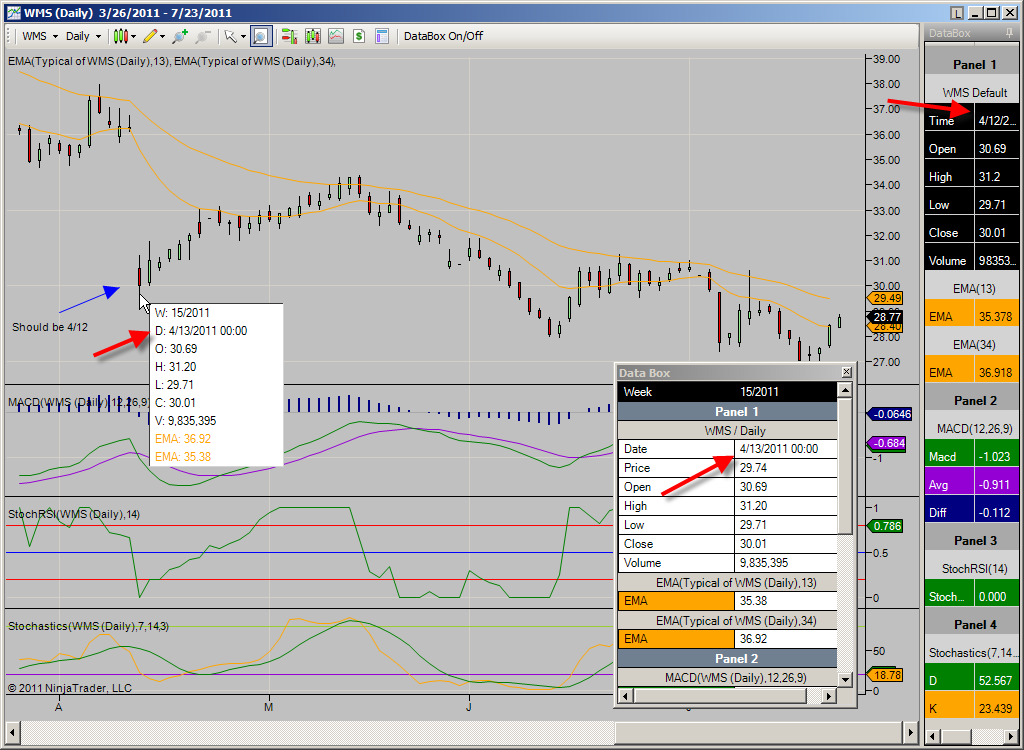Select Panel 1 header in side DataBox
Image resolution: width=1024 pixels, height=750 pixels.
(973, 64)
